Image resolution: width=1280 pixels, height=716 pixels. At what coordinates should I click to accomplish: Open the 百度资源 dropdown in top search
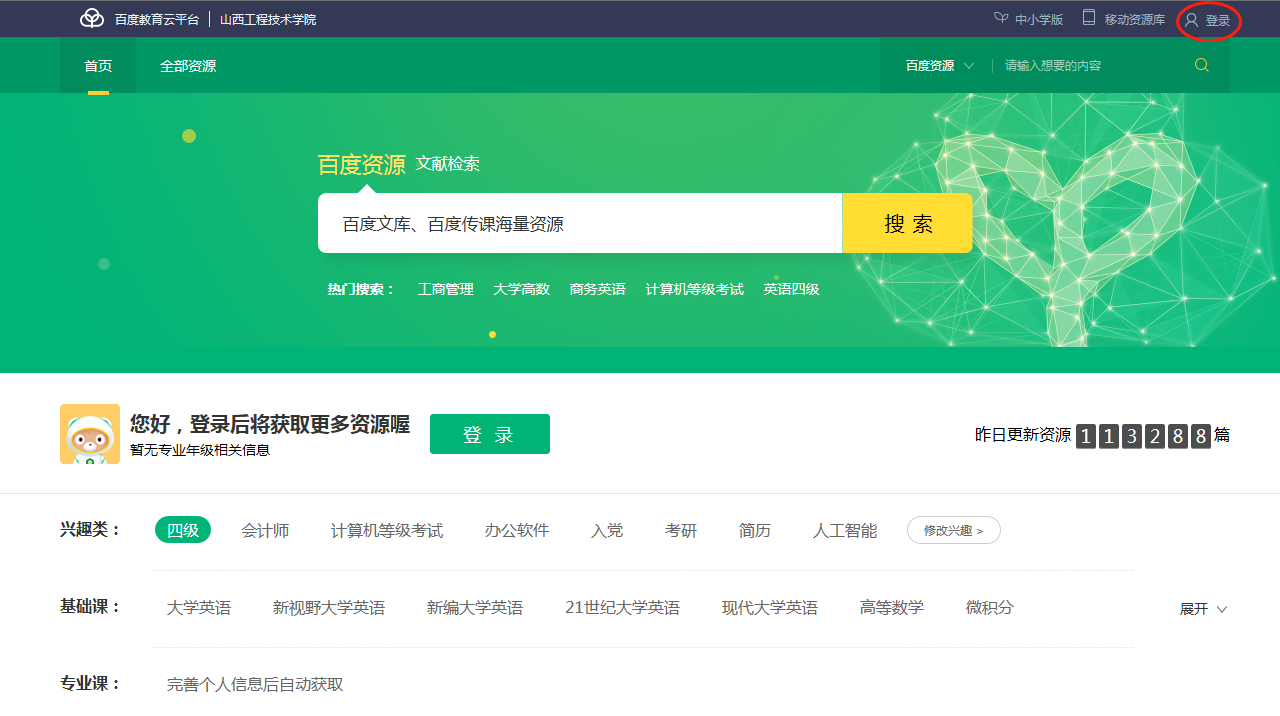click(x=940, y=66)
